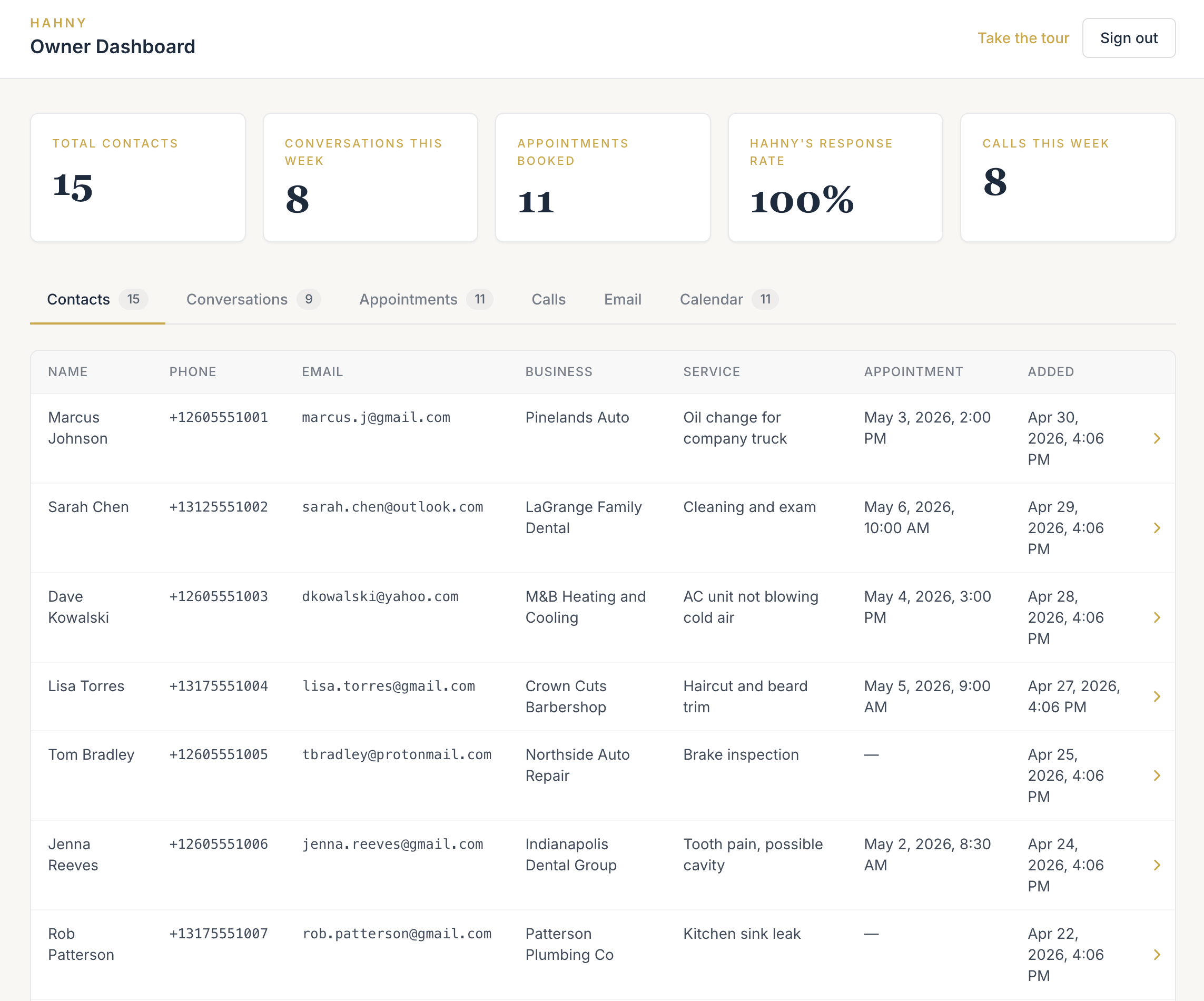This screenshot has height=1001, width=1204.
Task: Click phone number +12605551005
Action: (219, 754)
